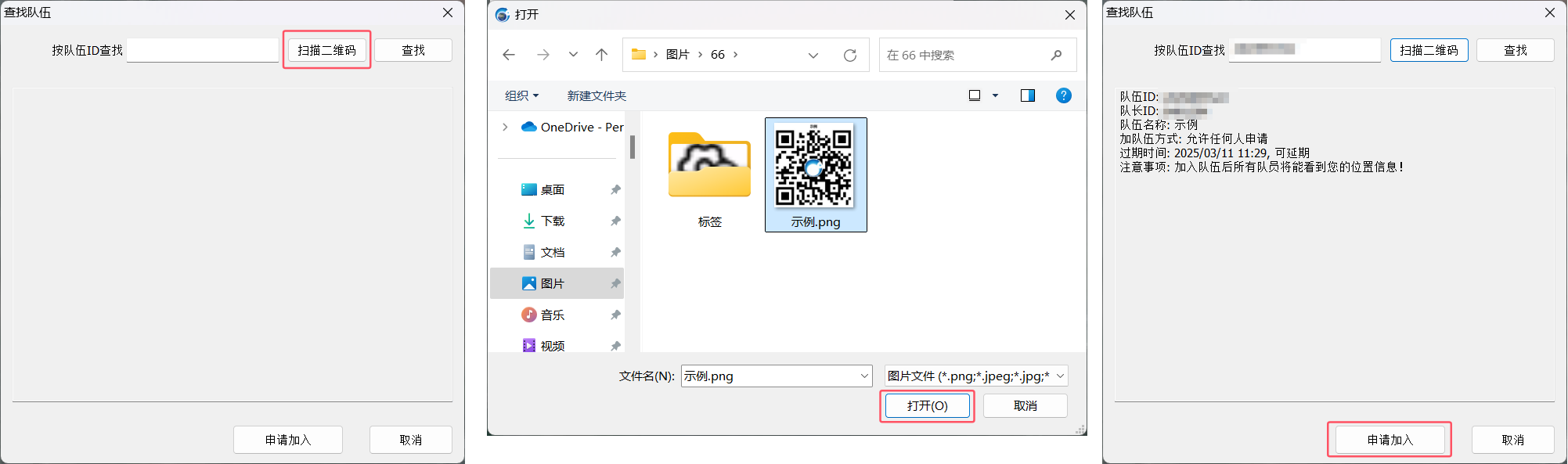
Task: Expand chevron after 66 in breadcrumb
Action: (x=735, y=55)
